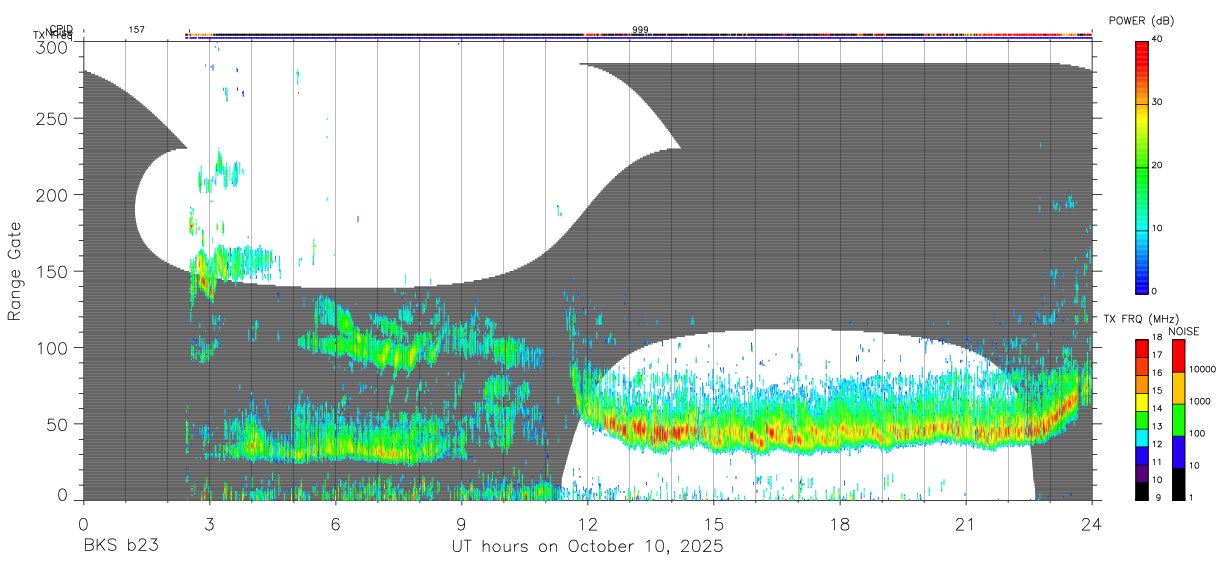Image resolution: width=1228 pixels, height=567 pixels.
Task: Pick the blue 10–100 NOISE swatch
Action: point(1177,451)
